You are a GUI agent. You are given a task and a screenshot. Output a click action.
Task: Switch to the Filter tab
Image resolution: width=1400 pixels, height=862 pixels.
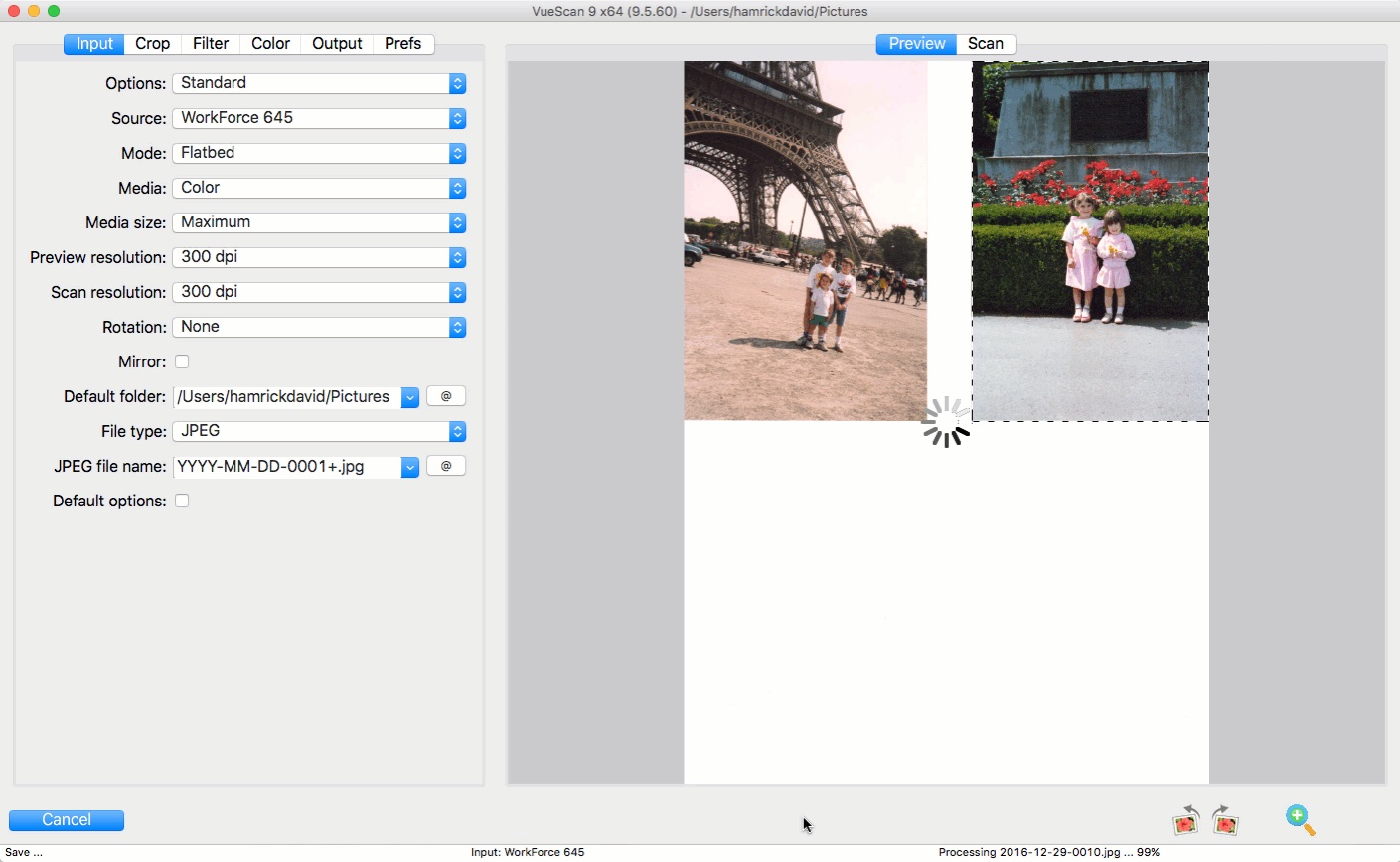(x=210, y=43)
